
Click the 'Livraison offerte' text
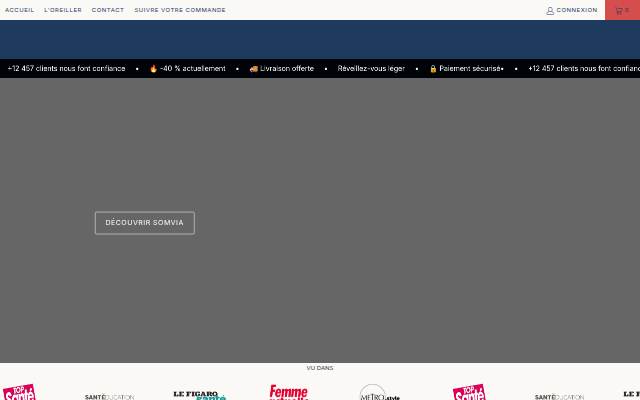287,69
